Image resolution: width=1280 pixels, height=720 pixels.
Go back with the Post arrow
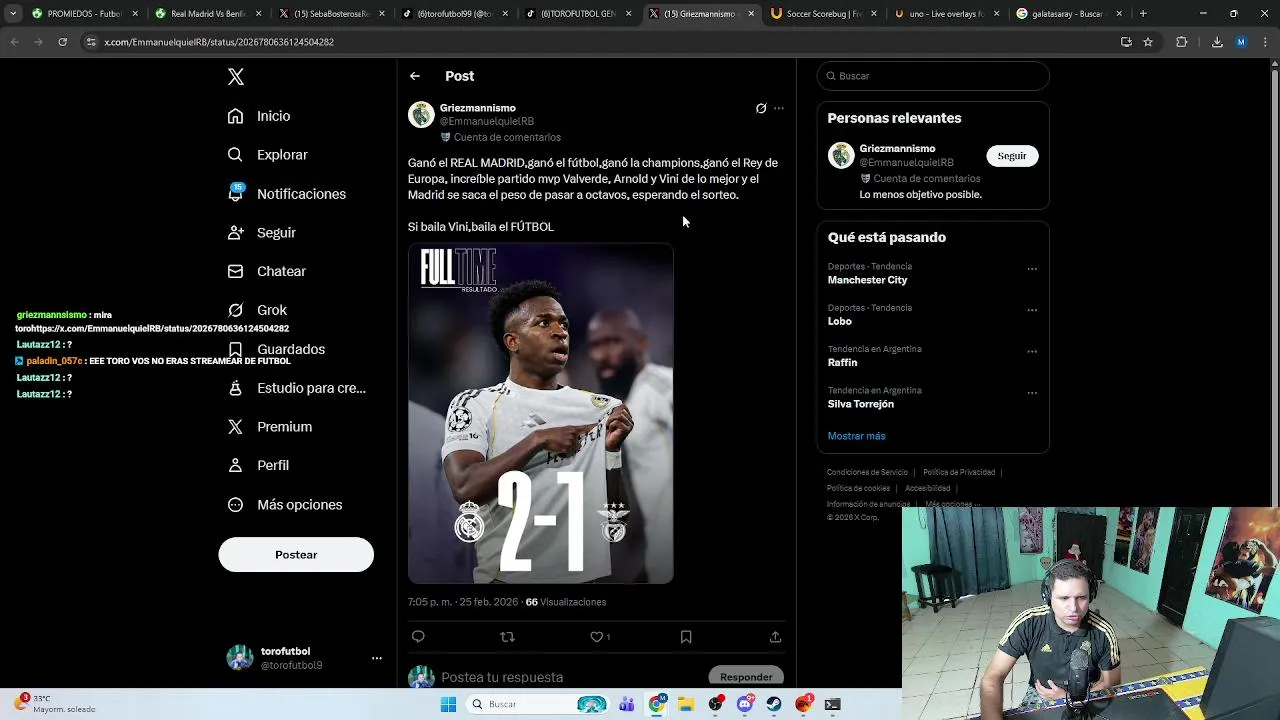pyautogui.click(x=414, y=76)
